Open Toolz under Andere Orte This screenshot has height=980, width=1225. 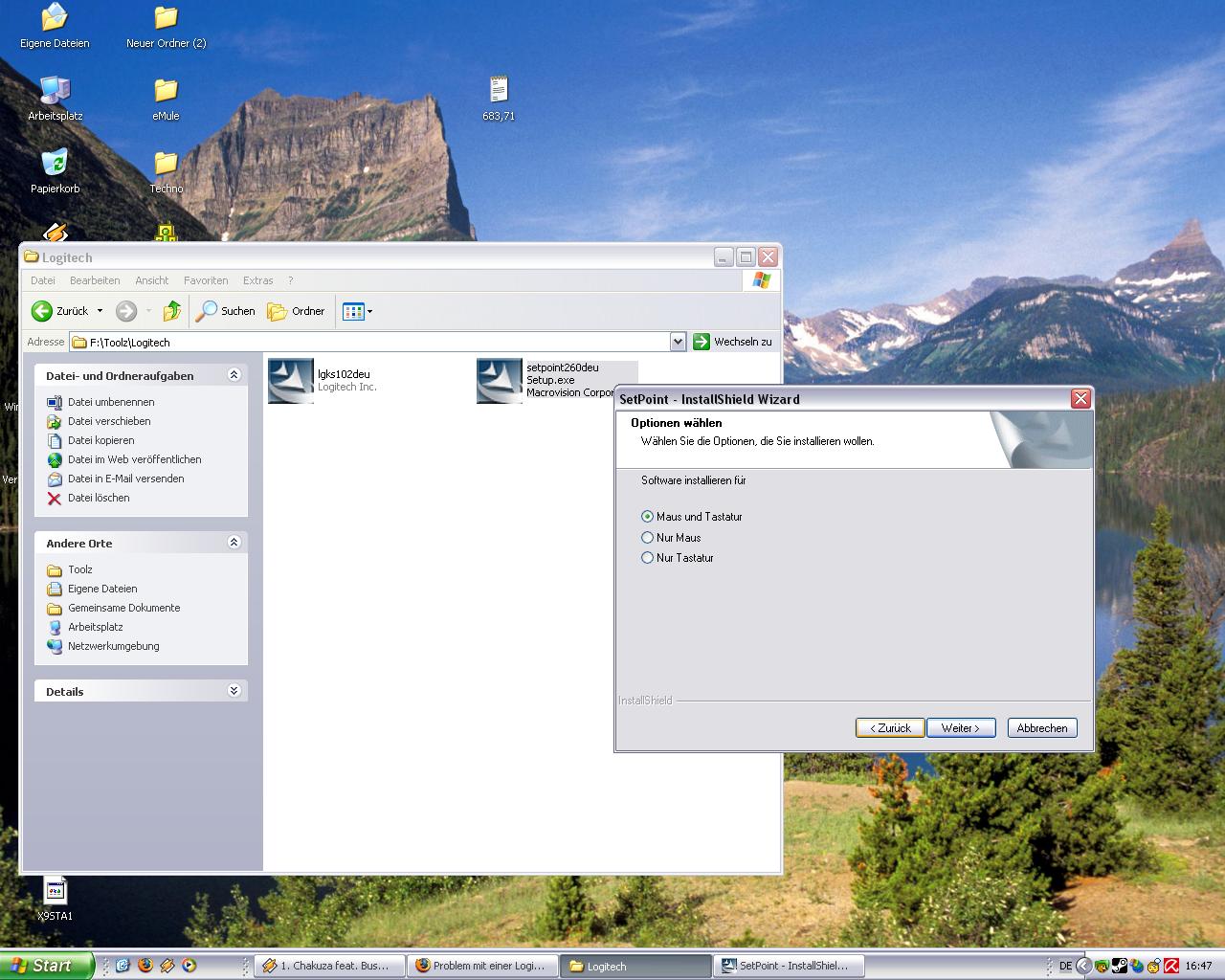click(80, 569)
